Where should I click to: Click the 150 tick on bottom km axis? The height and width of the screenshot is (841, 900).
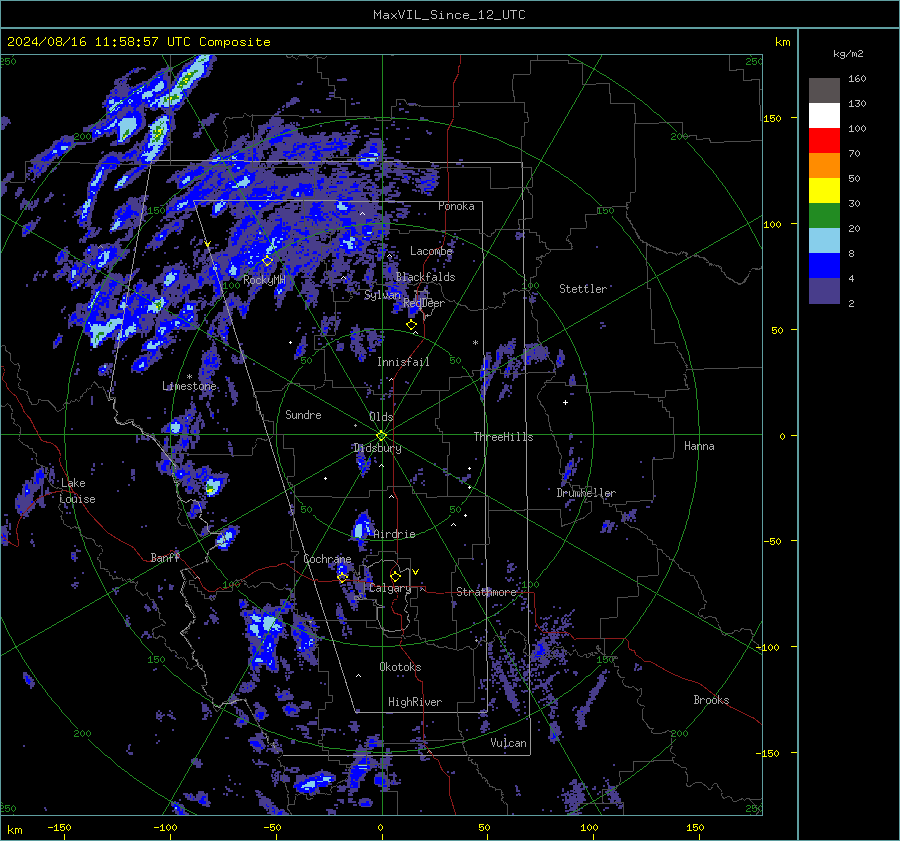click(695, 827)
